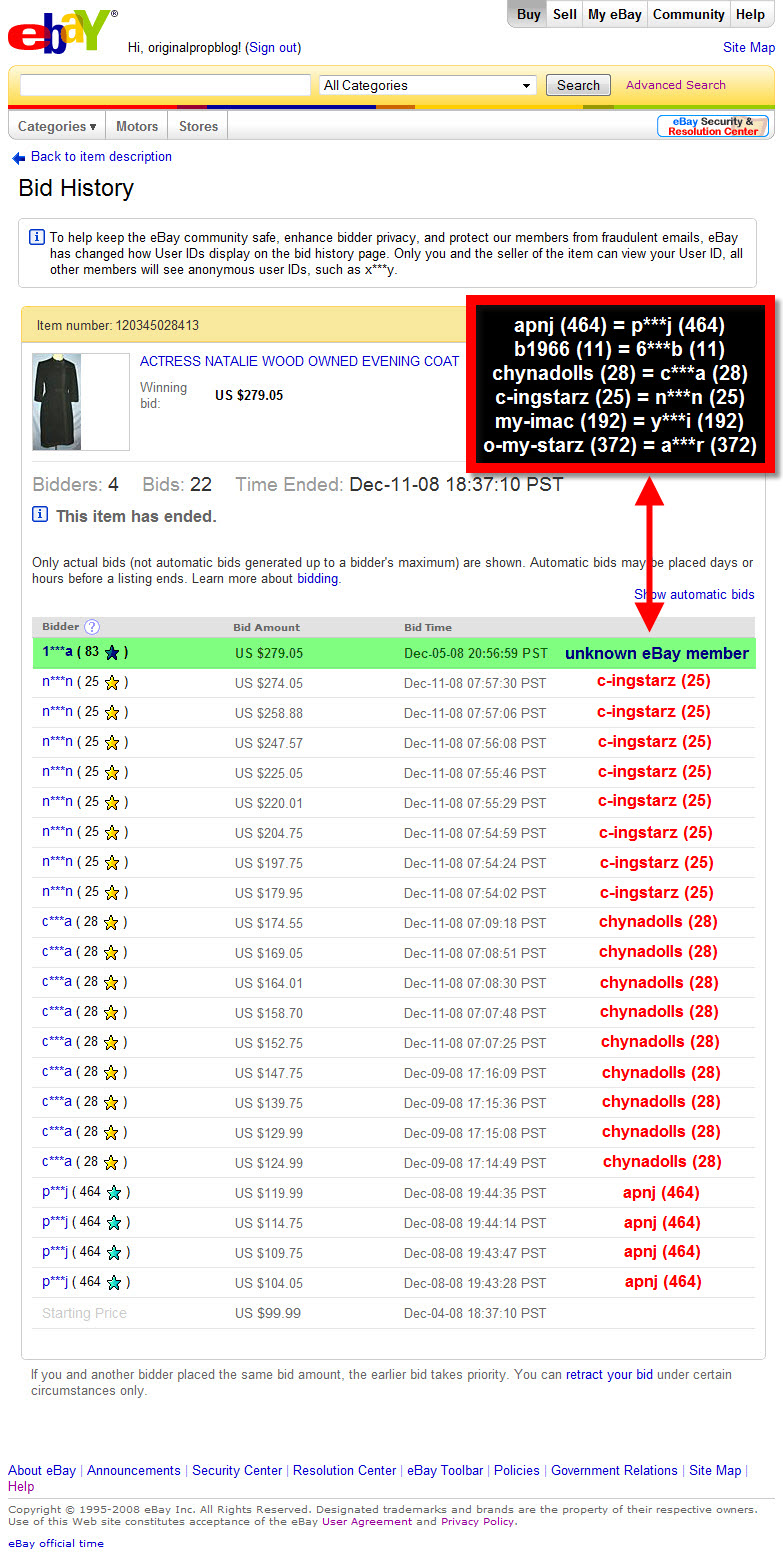Click the 'bidding' learn more link
This screenshot has width=783, height=1558.
(x=318, y=579)
